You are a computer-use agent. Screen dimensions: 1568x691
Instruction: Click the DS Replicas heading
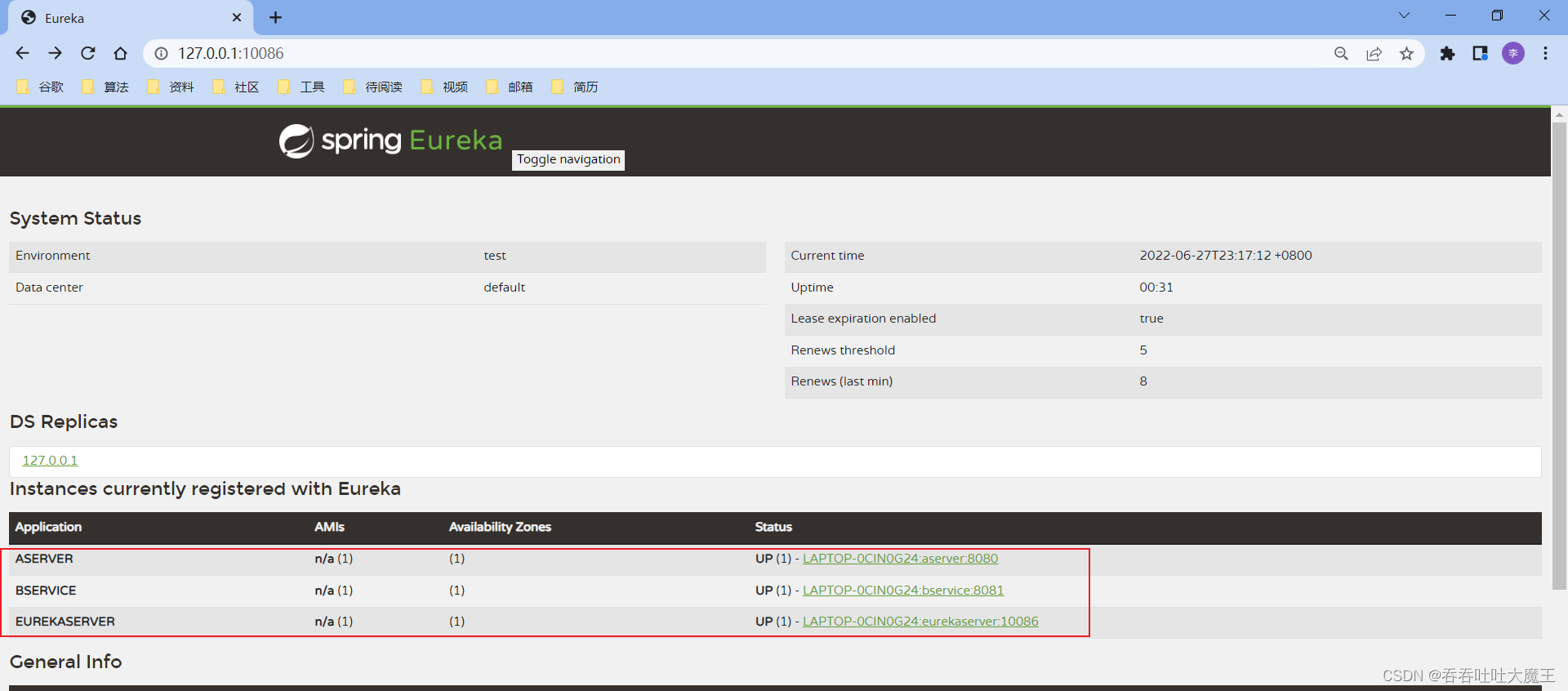coord(64,421)
